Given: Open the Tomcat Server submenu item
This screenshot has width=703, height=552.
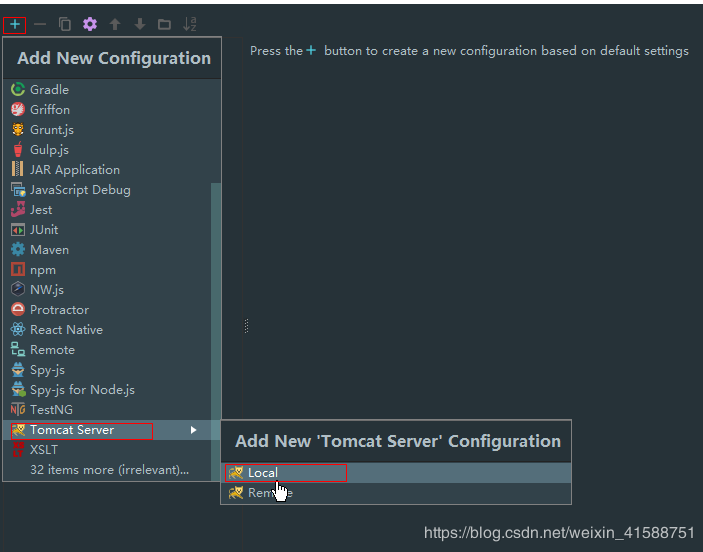Looking at the screenshot, I should [x=111, y=430].
